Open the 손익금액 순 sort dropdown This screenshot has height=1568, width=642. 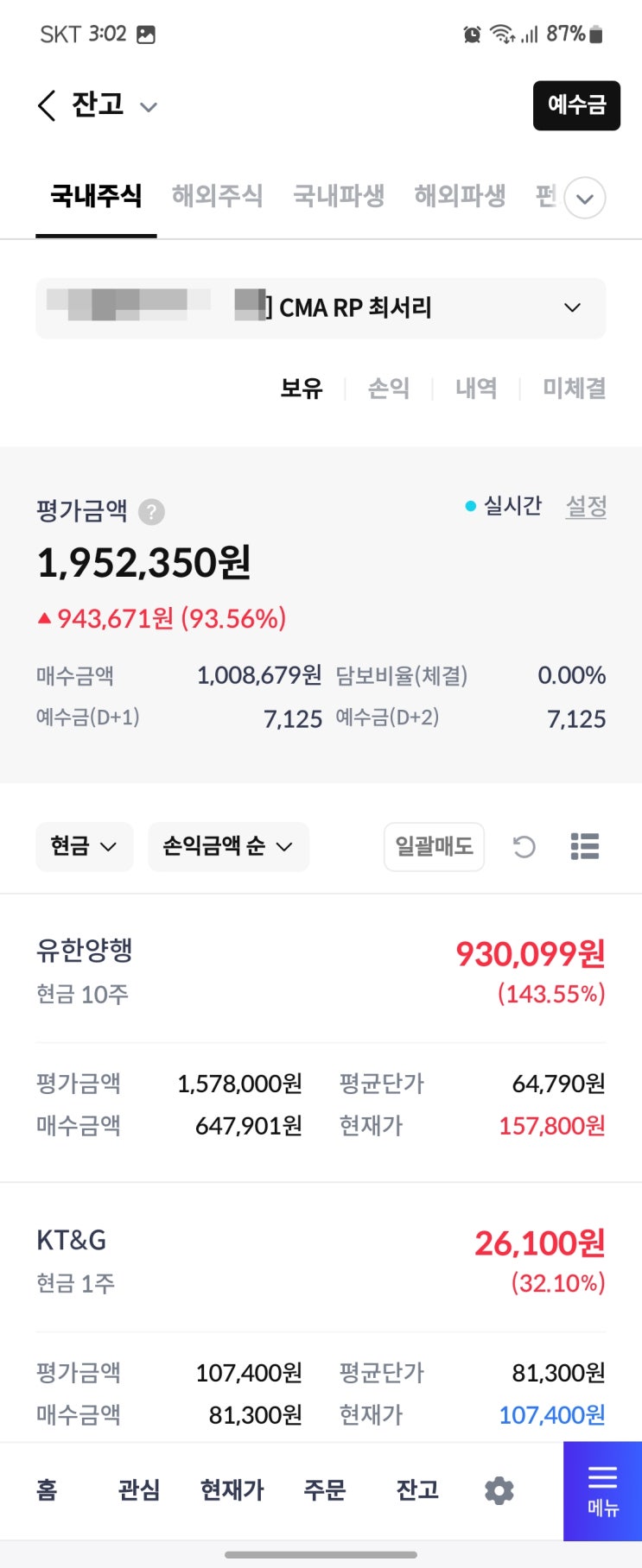click(228, 847)
